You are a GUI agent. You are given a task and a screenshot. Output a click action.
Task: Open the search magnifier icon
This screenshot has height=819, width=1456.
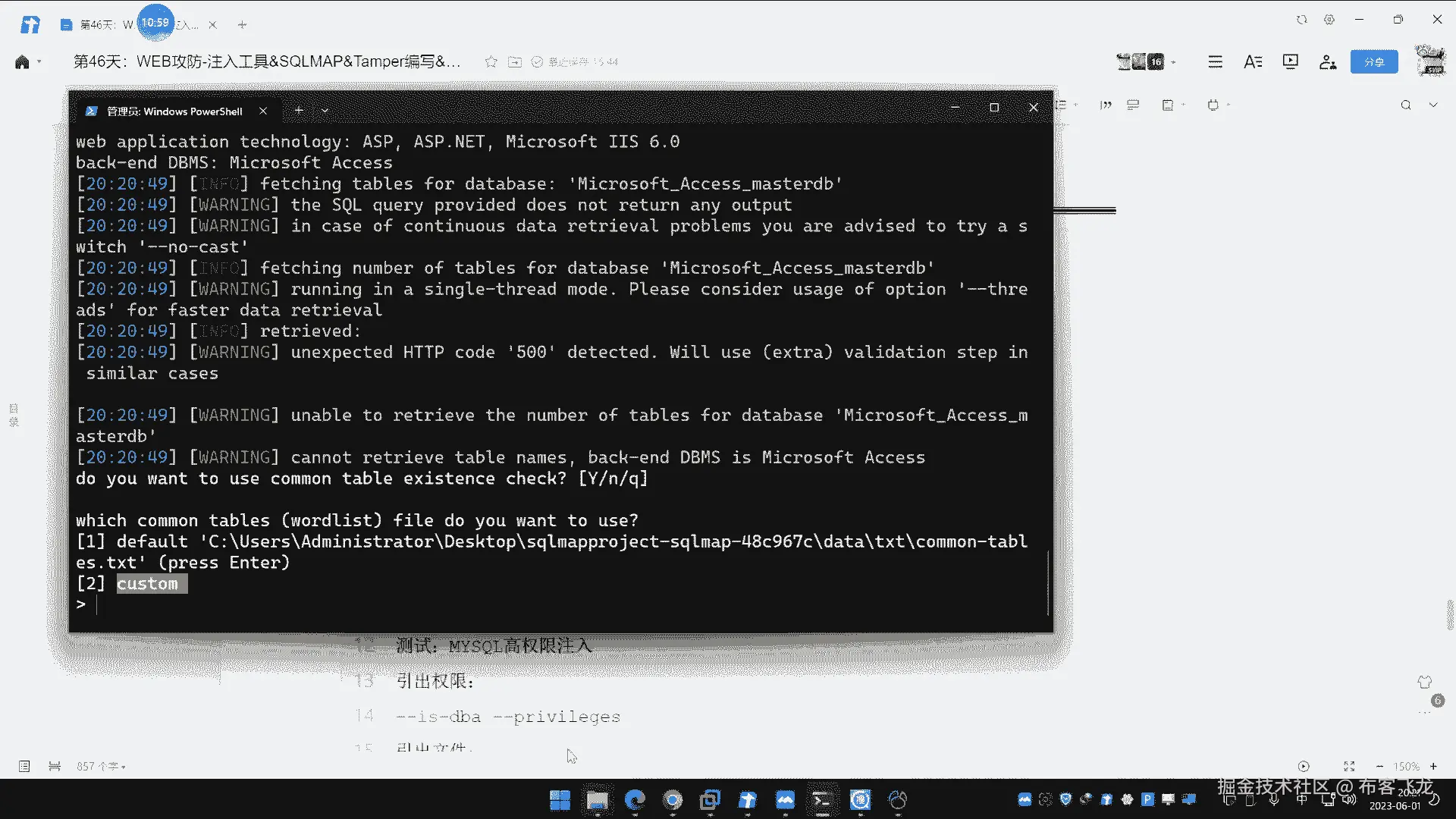1405,105
